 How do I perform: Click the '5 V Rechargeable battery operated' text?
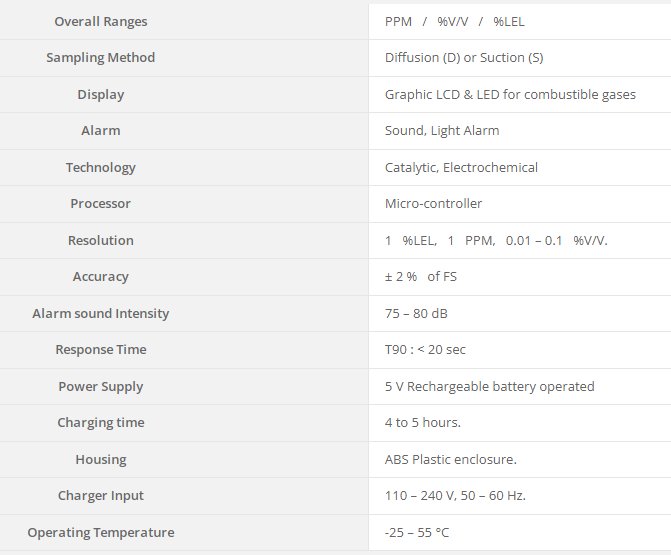(x=489, y=386)
